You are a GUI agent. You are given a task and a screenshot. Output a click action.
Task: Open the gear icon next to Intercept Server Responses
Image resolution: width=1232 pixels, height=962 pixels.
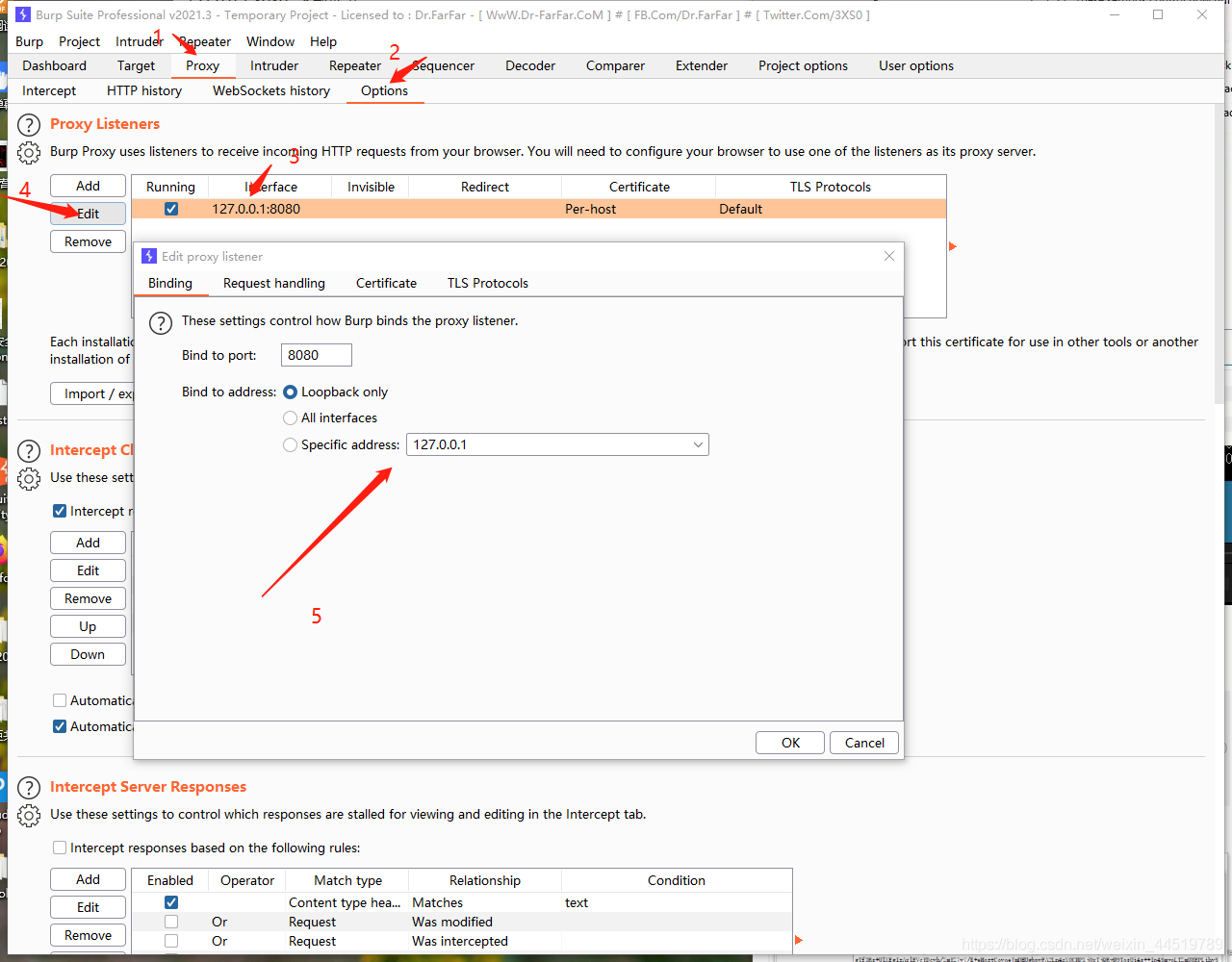(x=28, y=815)
